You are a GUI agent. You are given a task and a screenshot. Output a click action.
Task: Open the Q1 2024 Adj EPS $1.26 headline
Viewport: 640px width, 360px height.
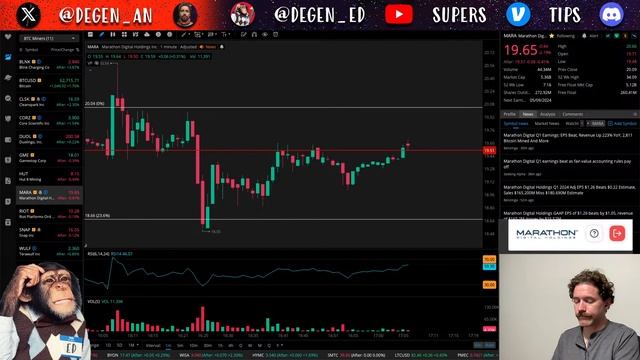(x=569, y=190)
